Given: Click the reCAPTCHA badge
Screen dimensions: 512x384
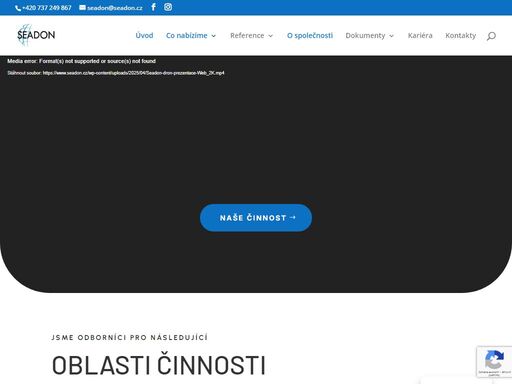Looking at the screenshot, I should point(494,362).
